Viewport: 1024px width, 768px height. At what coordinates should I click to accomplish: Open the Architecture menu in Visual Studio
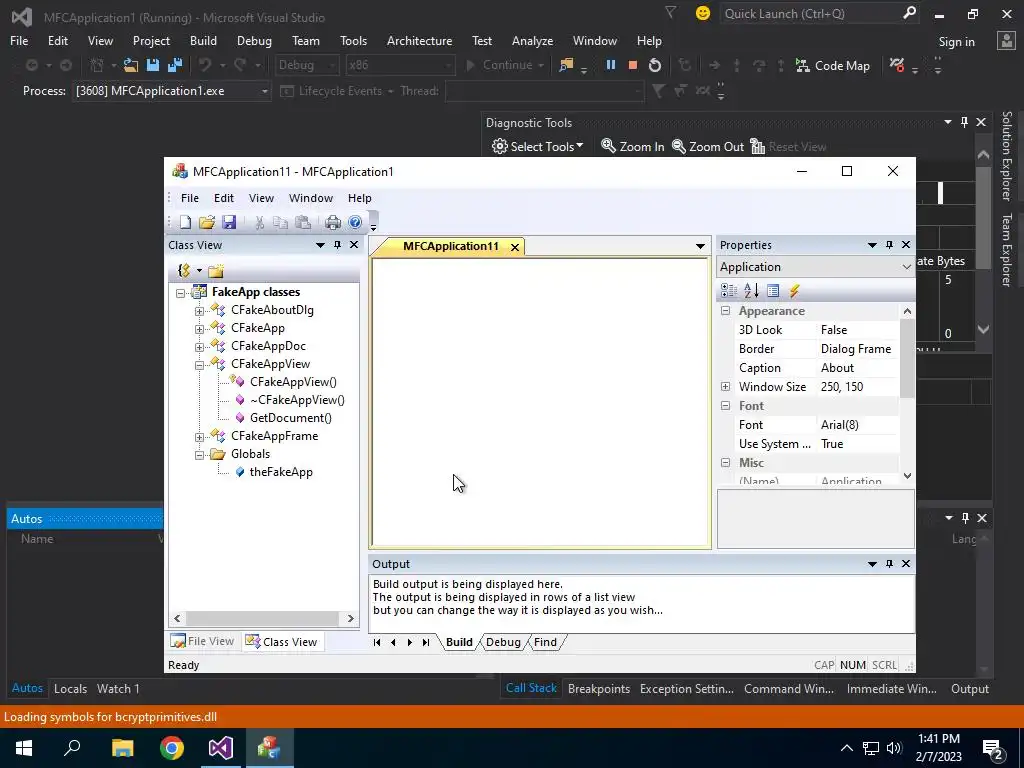419,40
